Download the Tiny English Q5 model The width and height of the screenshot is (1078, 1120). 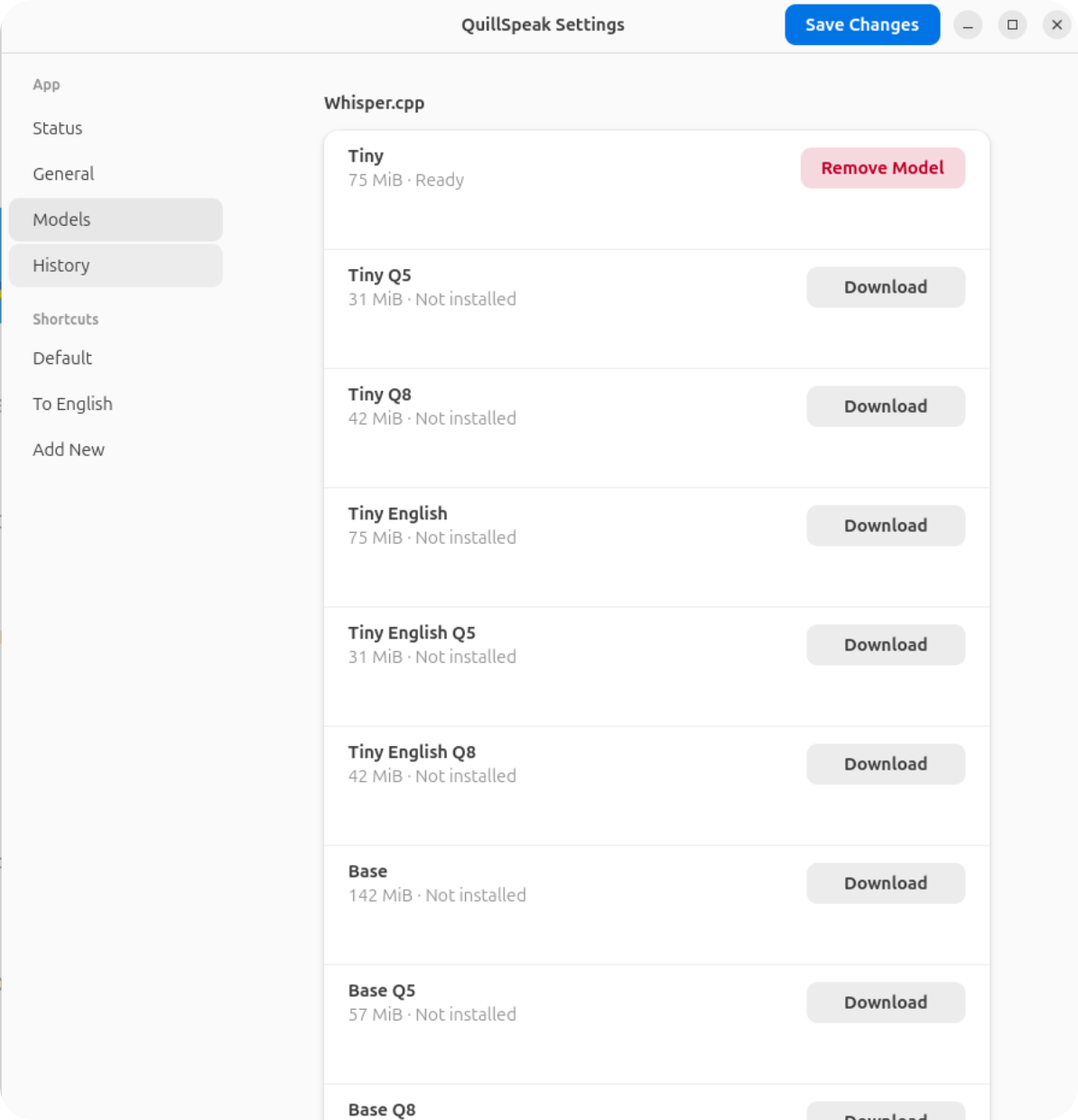(x=886, y=645)
